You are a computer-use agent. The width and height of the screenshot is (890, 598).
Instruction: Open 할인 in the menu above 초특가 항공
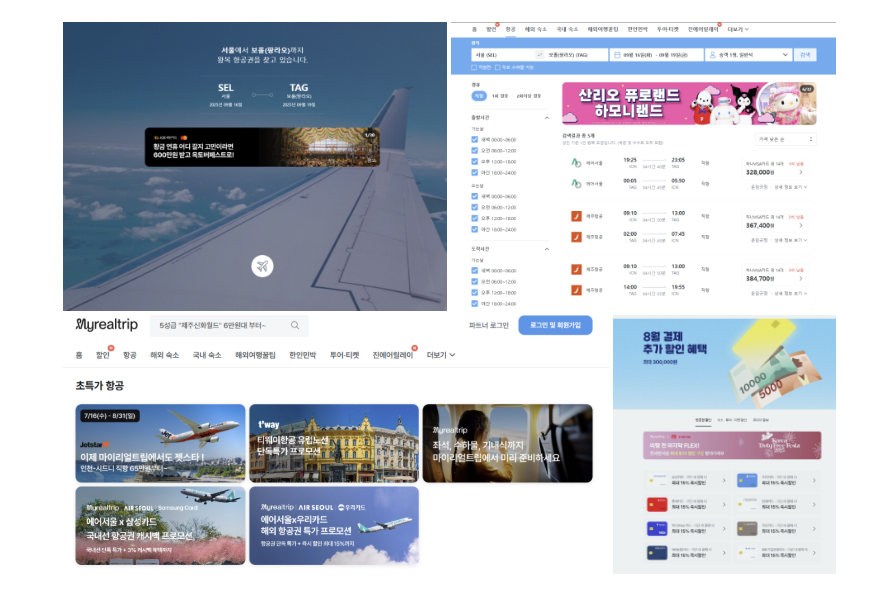(x=103, y=355)
